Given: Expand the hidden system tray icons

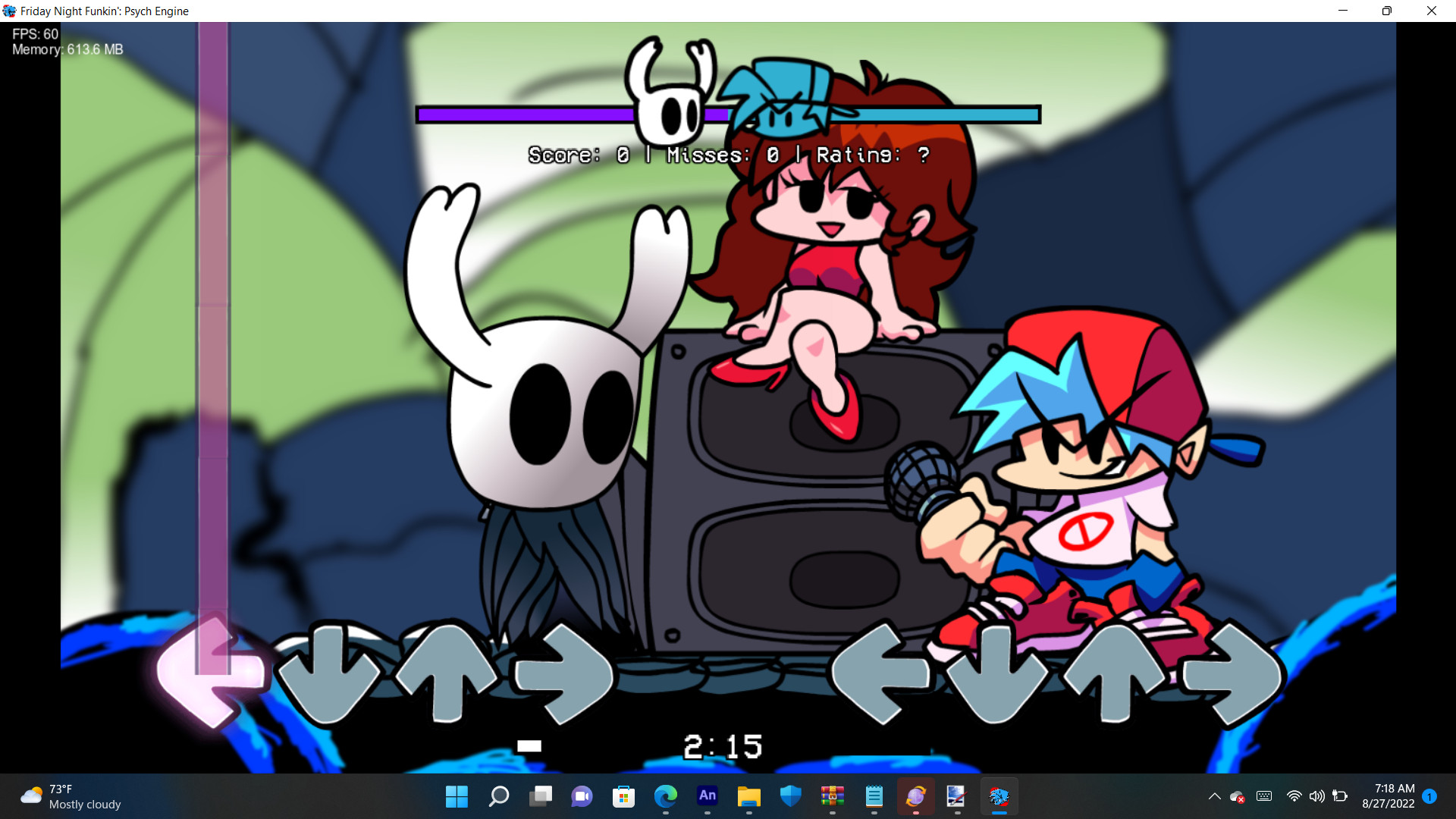Looking at the screenshot, I should click(1213, 796).
